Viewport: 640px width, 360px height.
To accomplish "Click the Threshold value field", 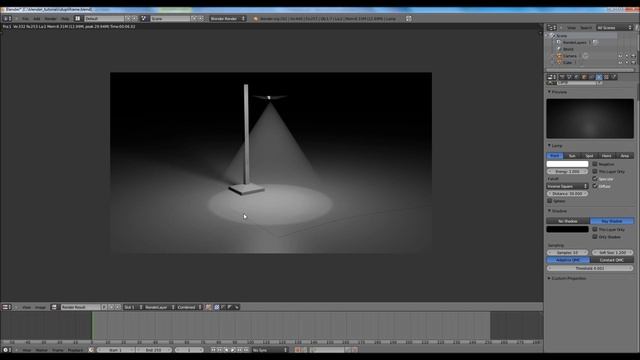I will [x=590, y=268].
